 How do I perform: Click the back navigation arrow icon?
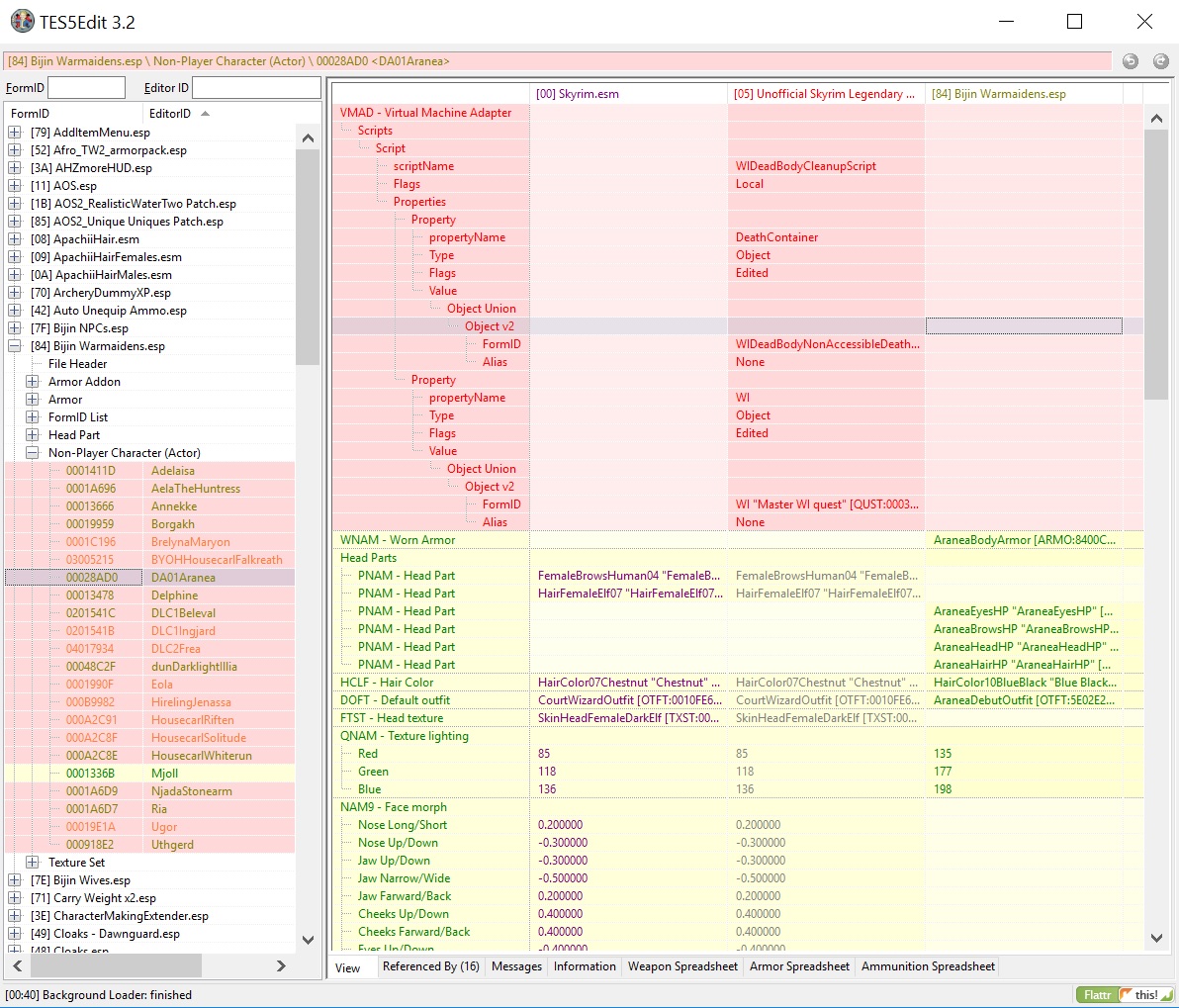(1131, 61)
